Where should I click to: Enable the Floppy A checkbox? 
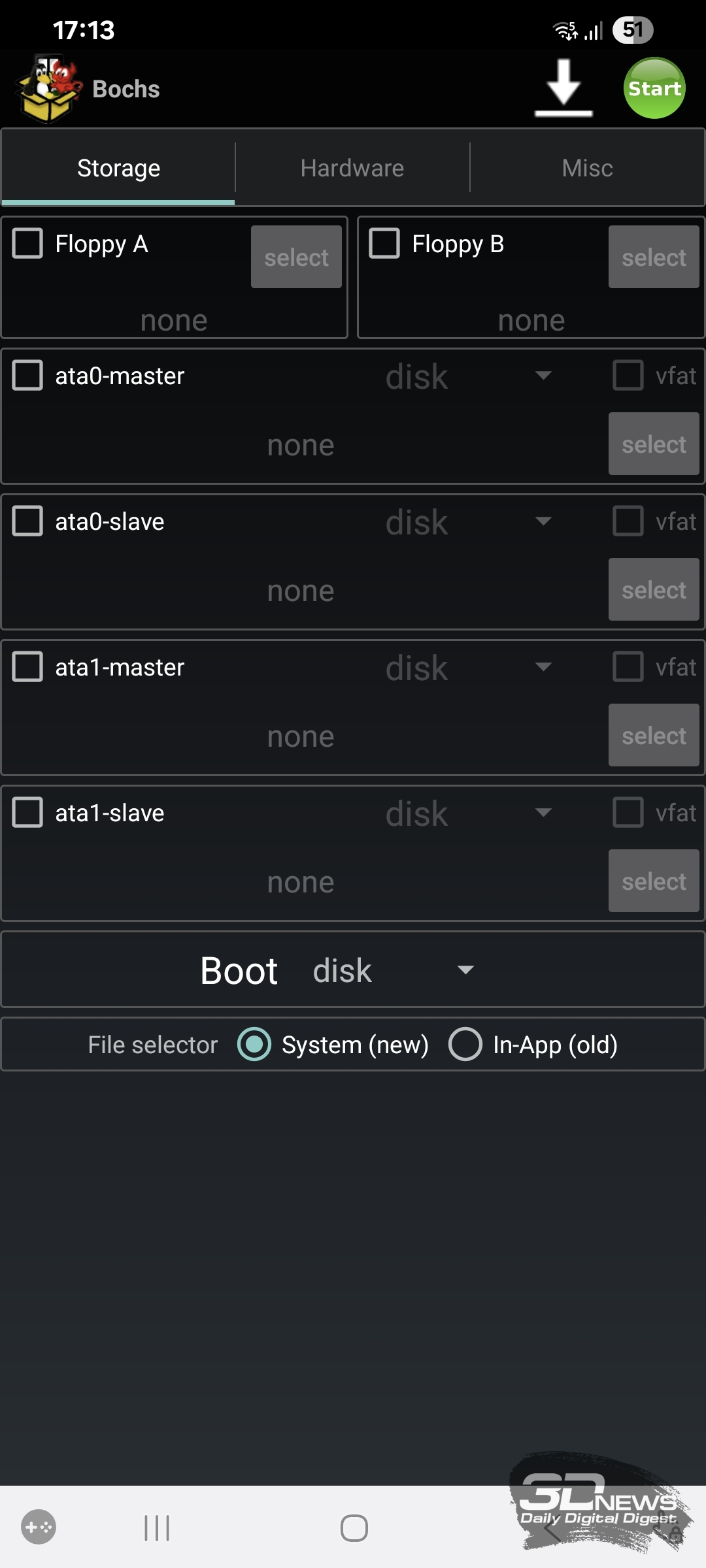click(27, 244)
